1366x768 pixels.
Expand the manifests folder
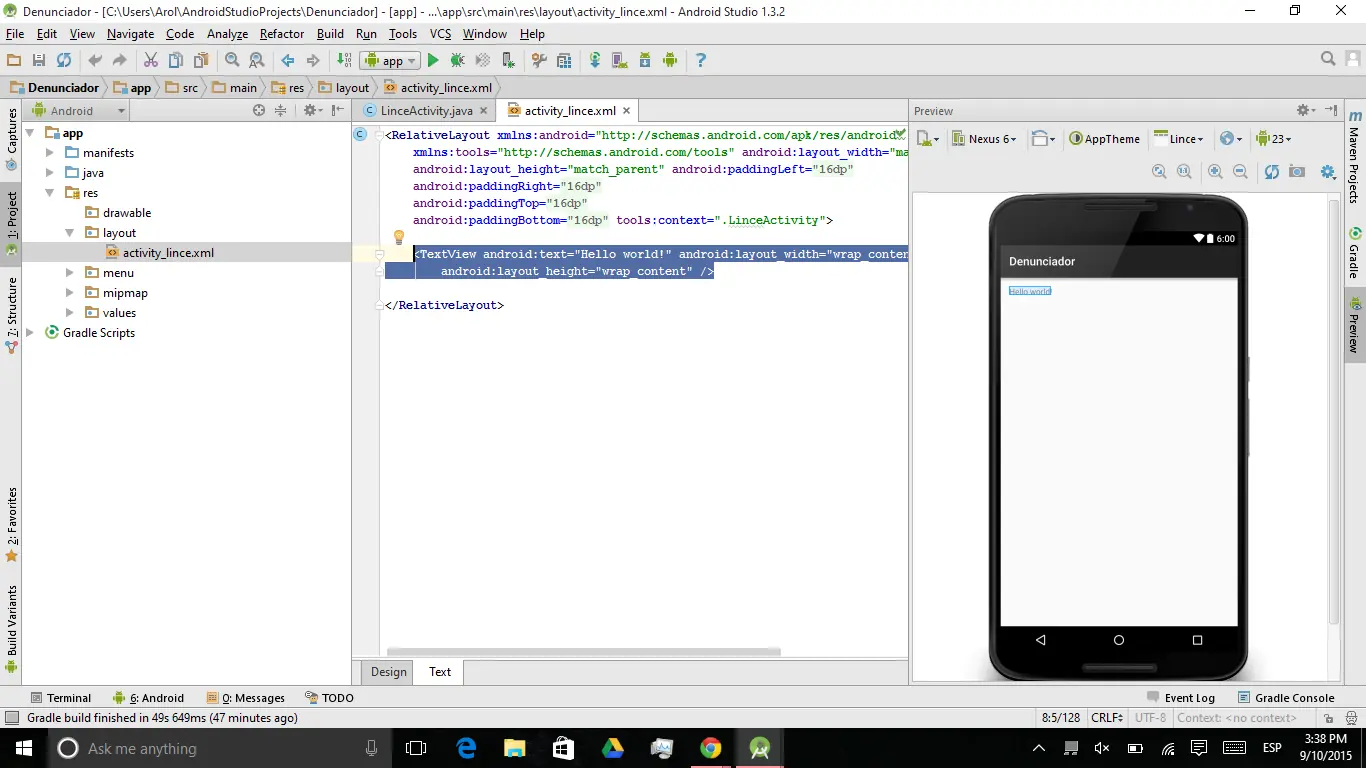[50, 153]
